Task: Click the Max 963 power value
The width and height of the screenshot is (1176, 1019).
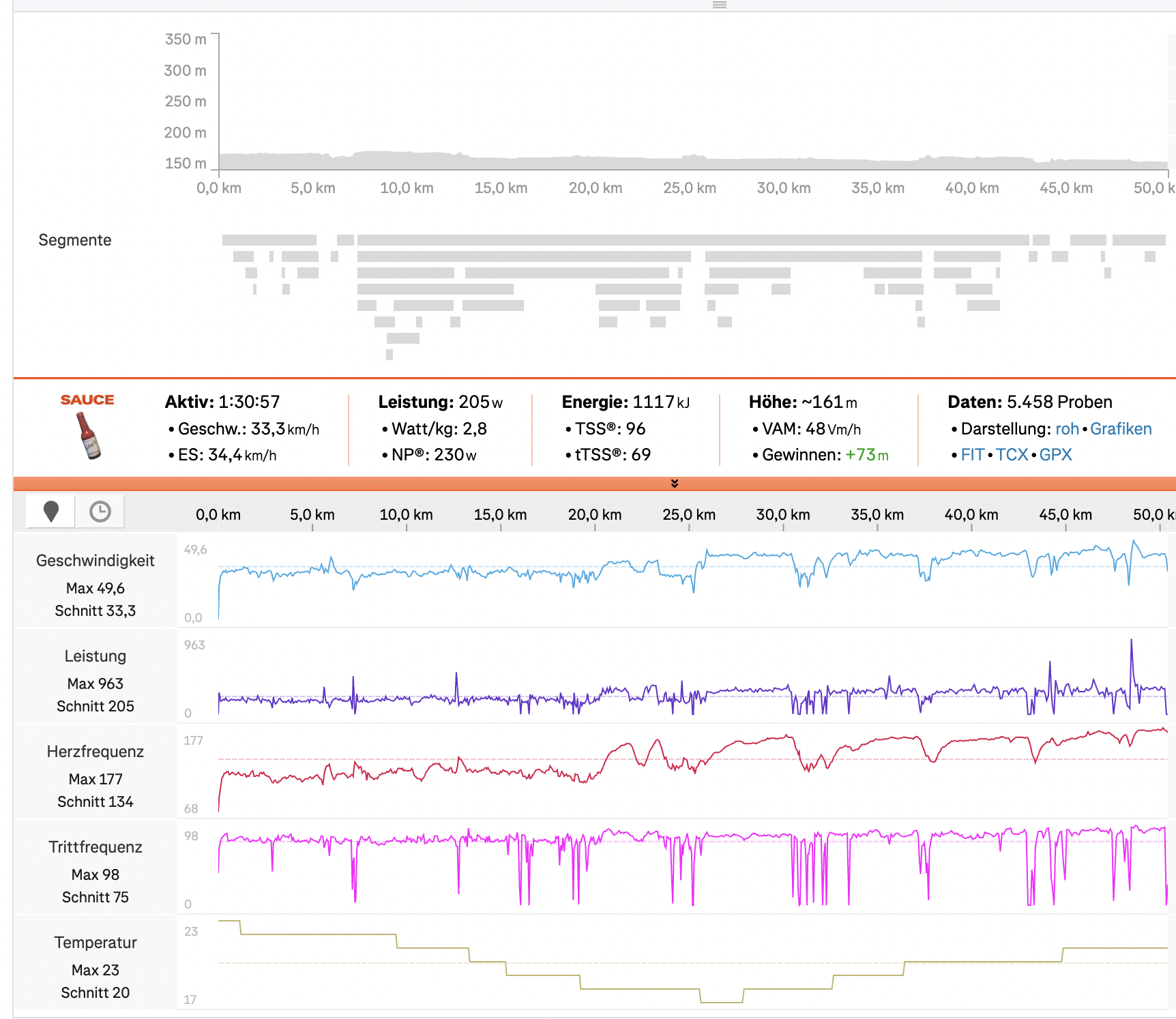Action: click(x=95, y=683)
